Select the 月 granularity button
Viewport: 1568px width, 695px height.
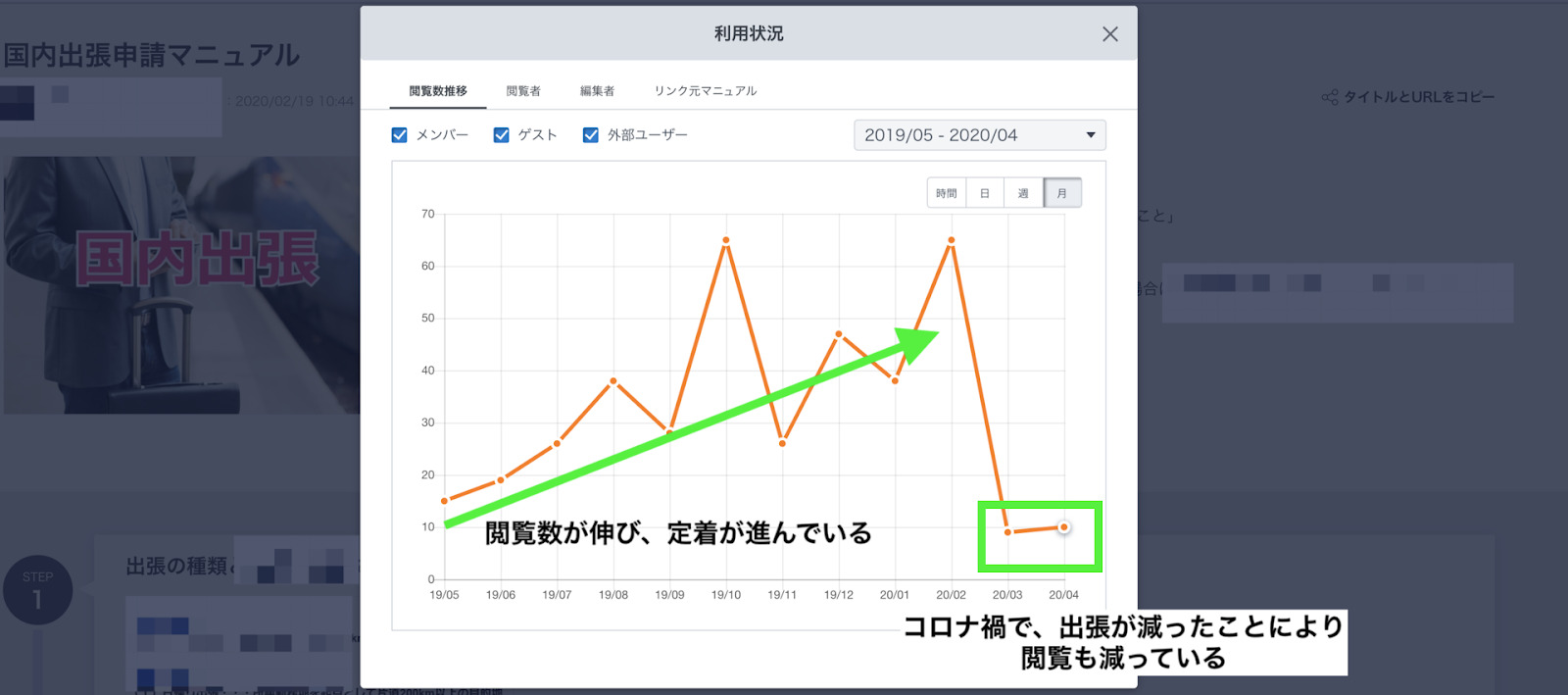[x=1062, y=193]
